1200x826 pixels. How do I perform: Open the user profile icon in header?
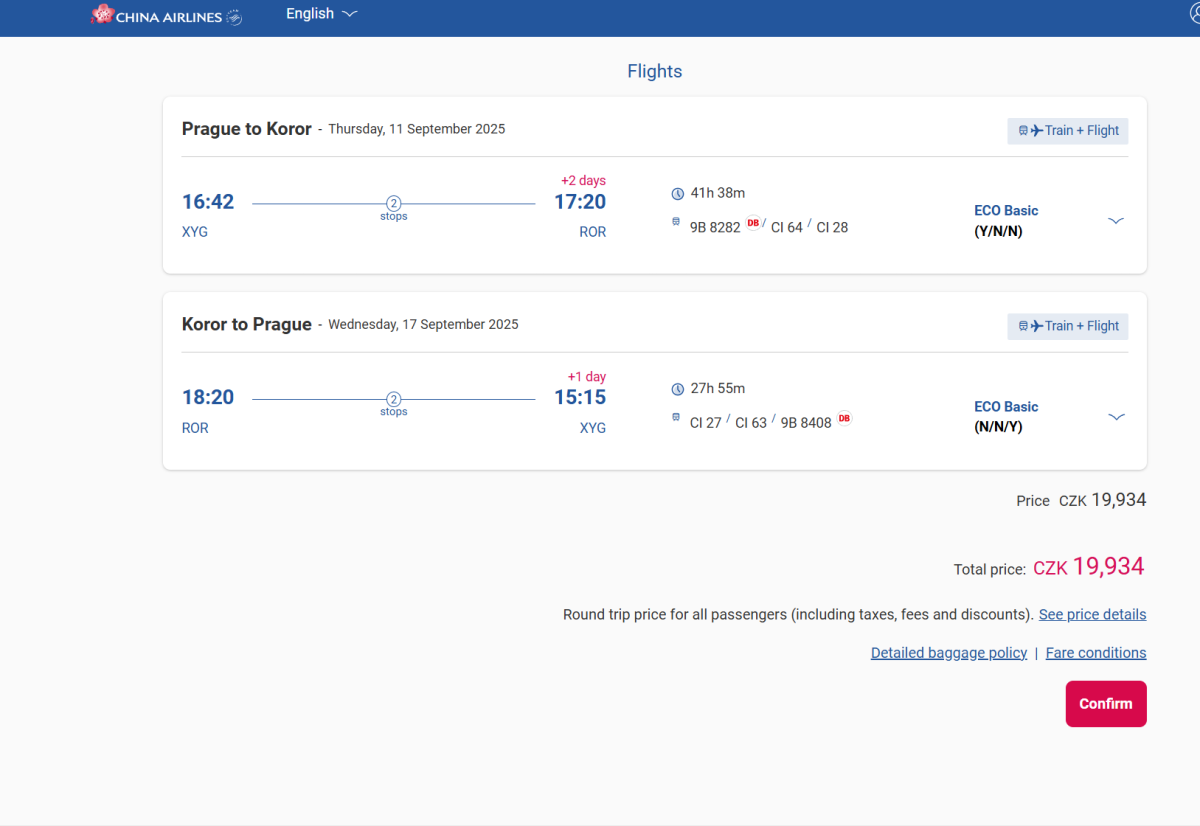(1190, 13)
